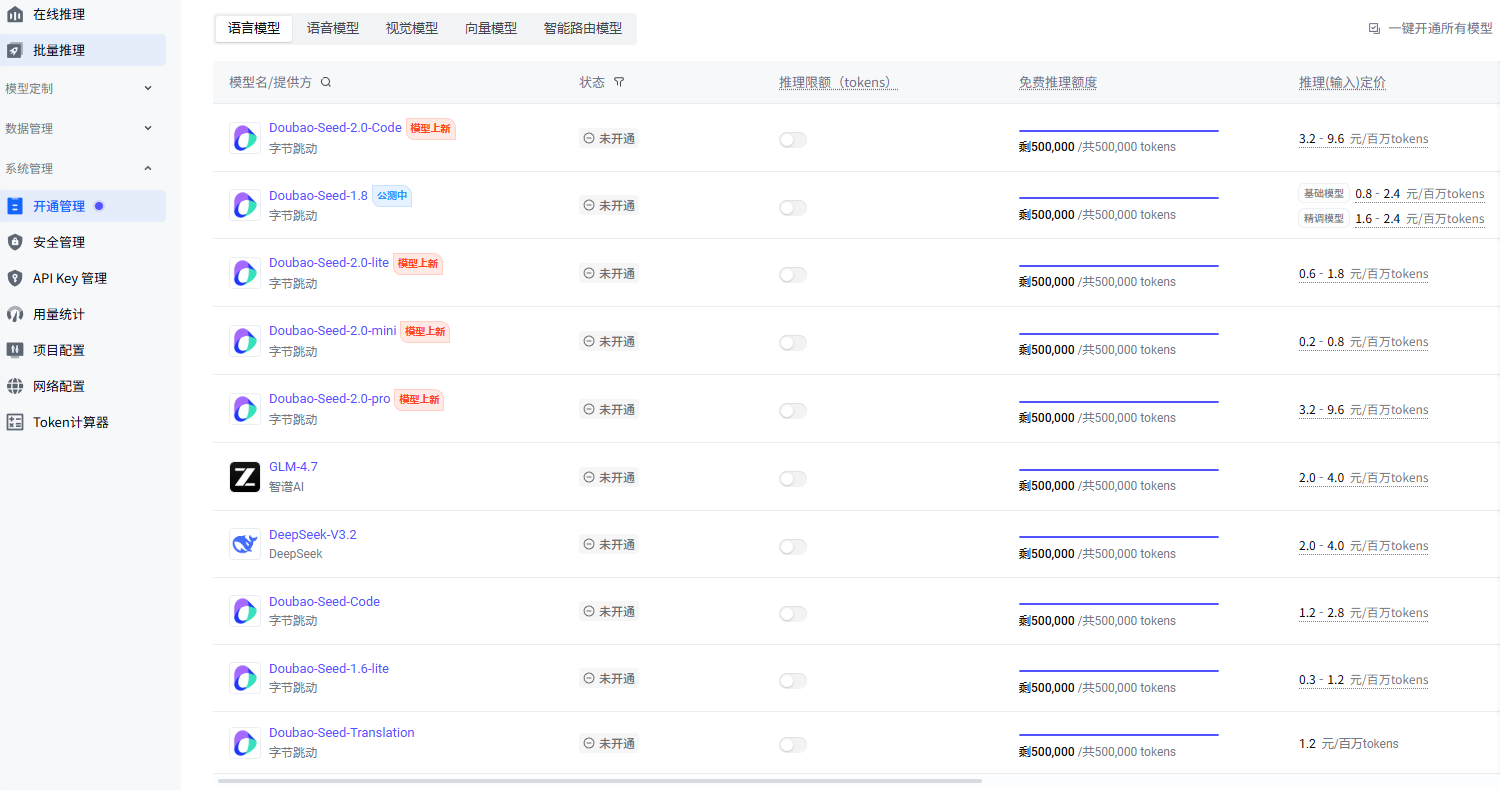Image resolution: width=1500 pixels, height=790 pixels.
Task: Click the Doubao-Seed-2.0-lite model logo
Action: point(245,273)
